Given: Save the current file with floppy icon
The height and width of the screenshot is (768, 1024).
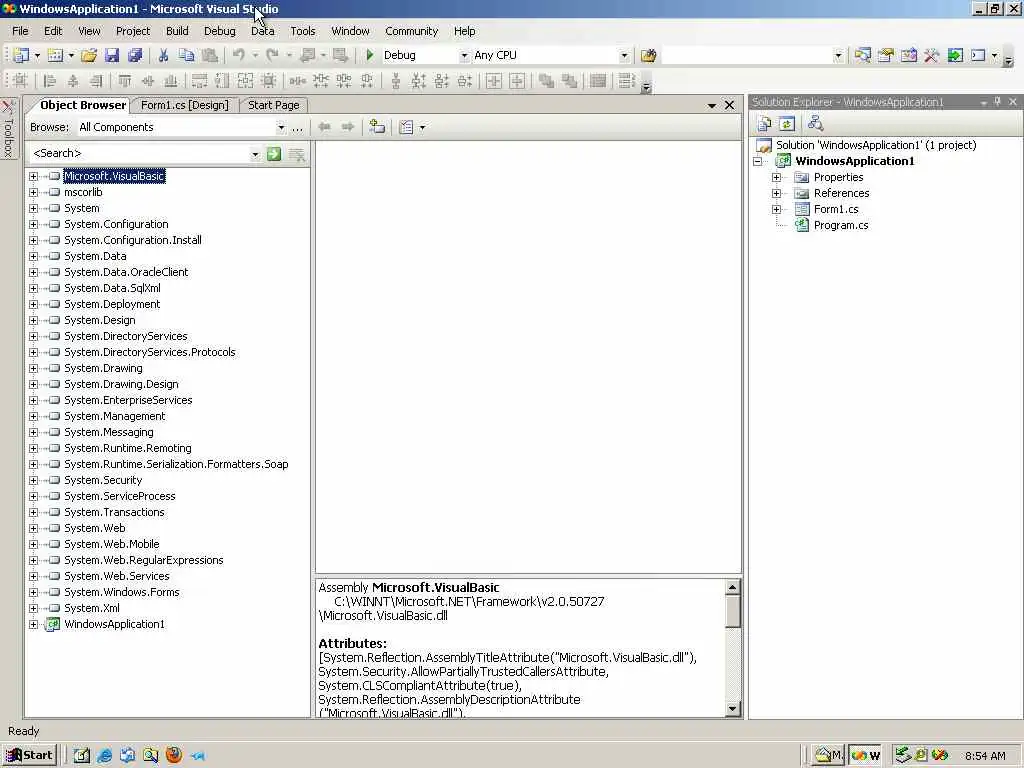Looking at the screenshot, I should tap(112, 56).
